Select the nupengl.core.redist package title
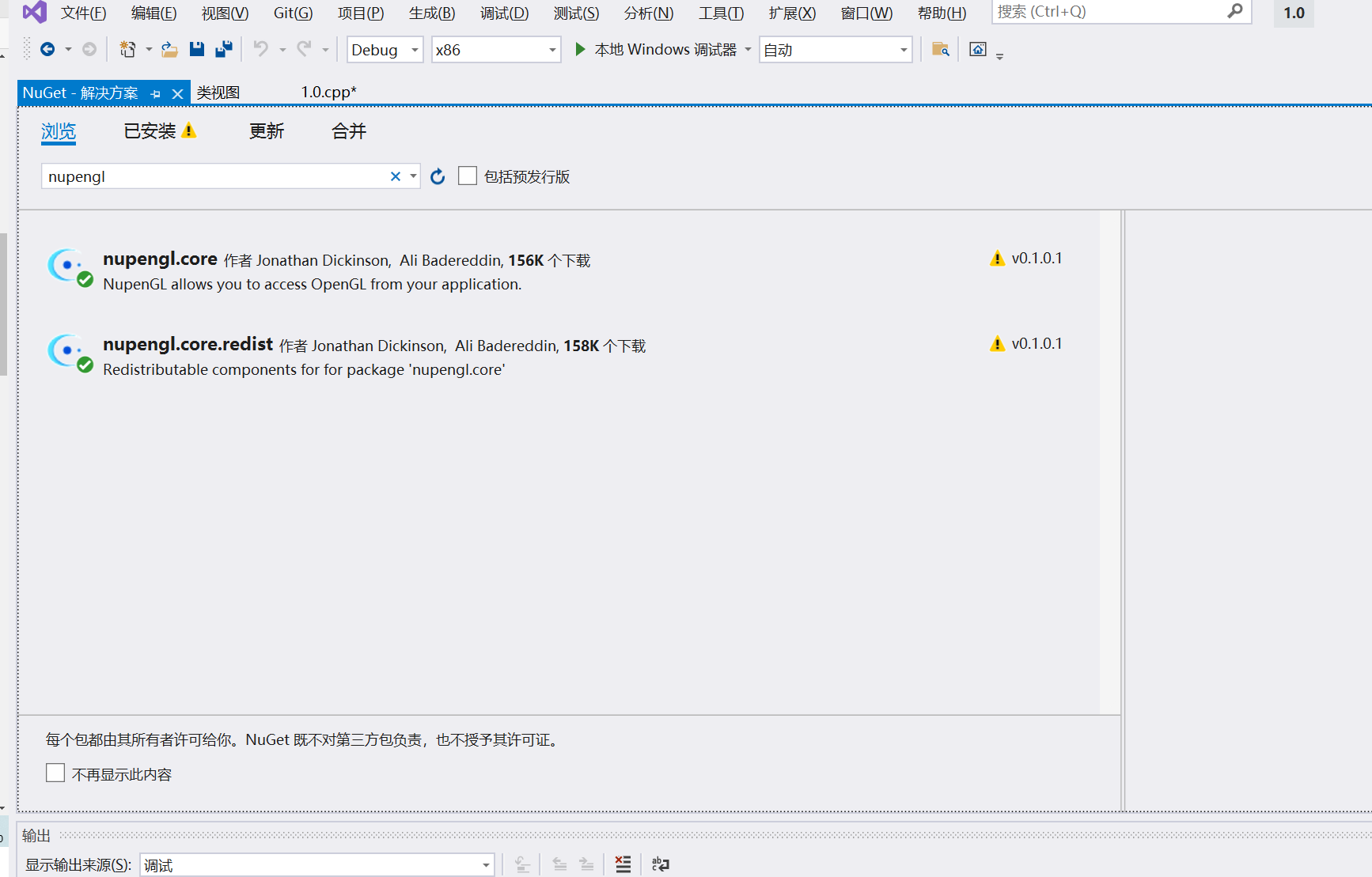The width and height of the screenshot is (1372, 877). point(188,344)
